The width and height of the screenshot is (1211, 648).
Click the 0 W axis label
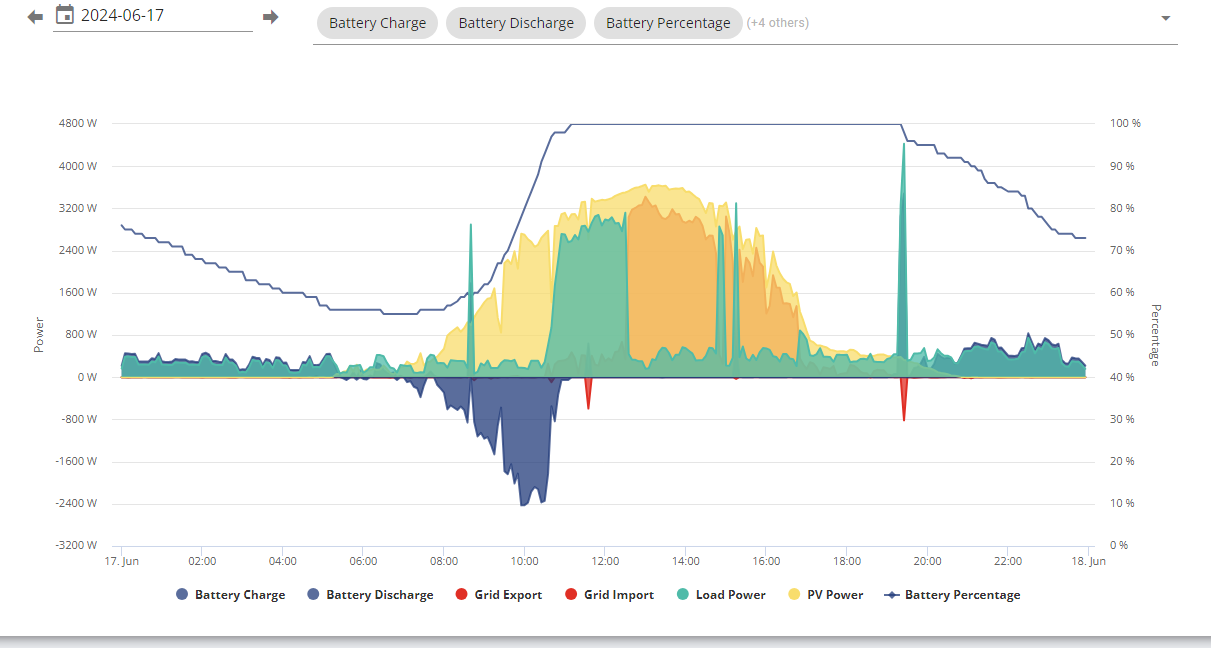click(86, 377)
